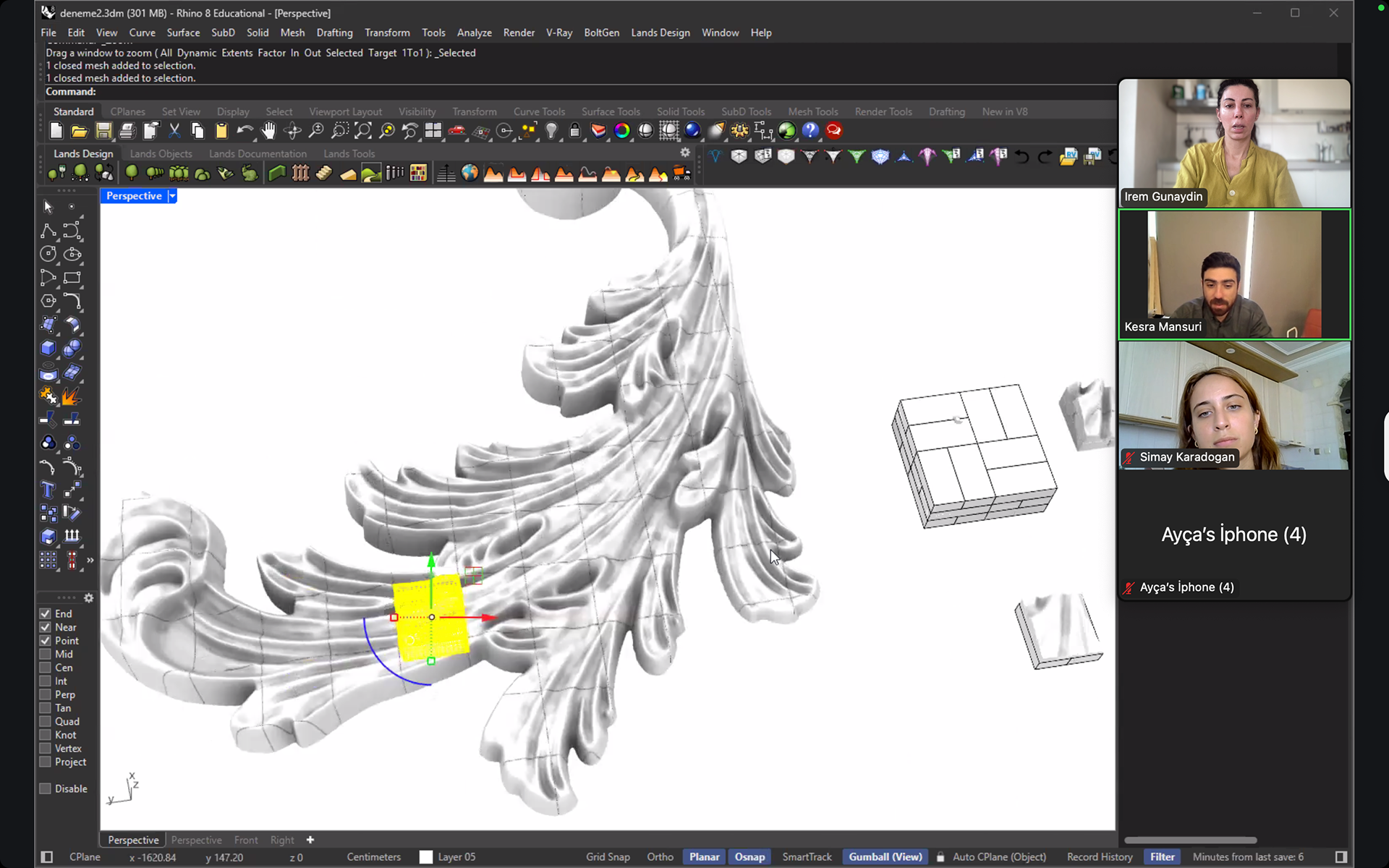Switch to the Mesh Tools toolbar tab
The width and height of the screenshot is (1389, 868).
812,111
